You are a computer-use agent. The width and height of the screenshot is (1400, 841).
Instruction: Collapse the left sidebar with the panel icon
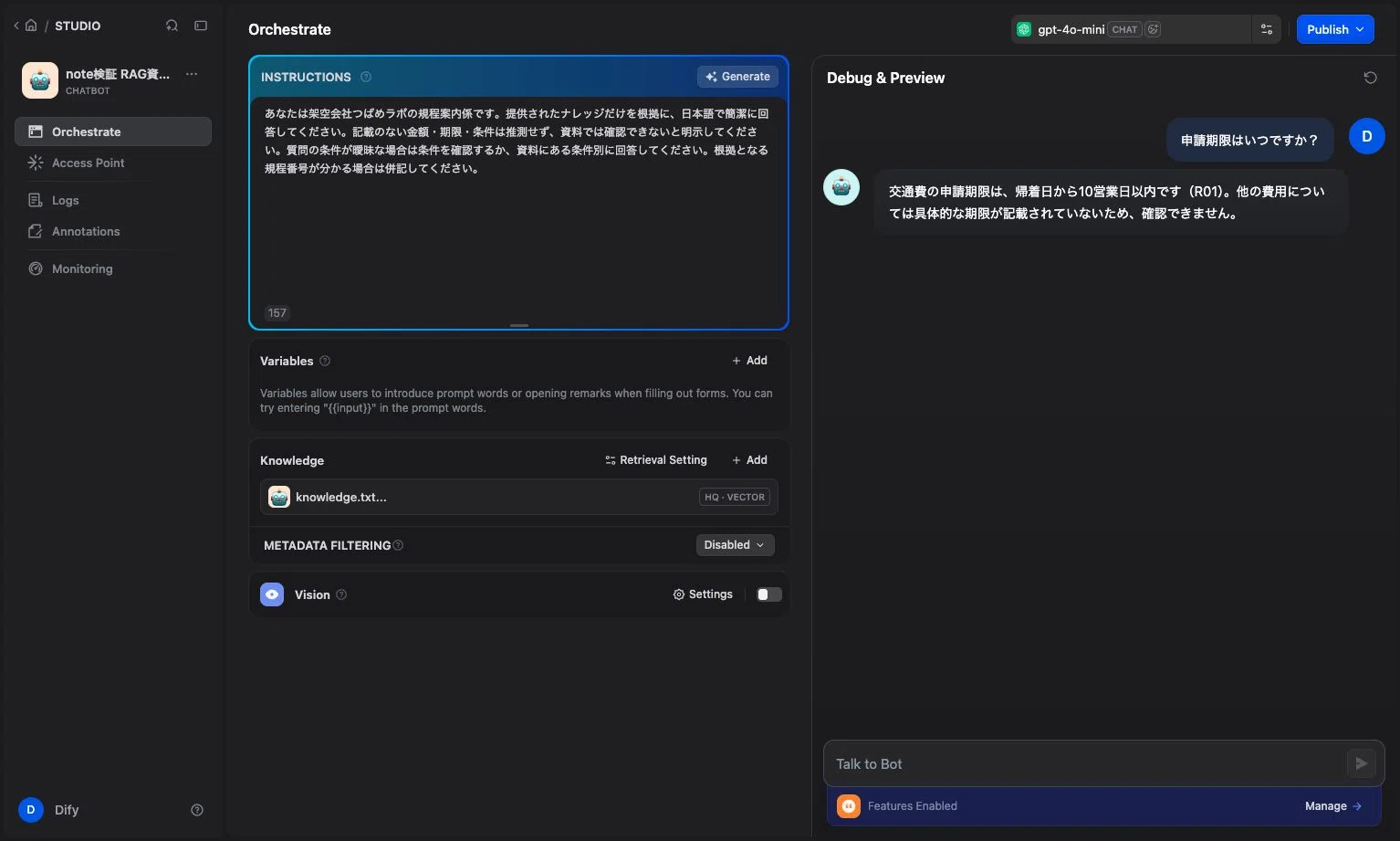point(201,26)
